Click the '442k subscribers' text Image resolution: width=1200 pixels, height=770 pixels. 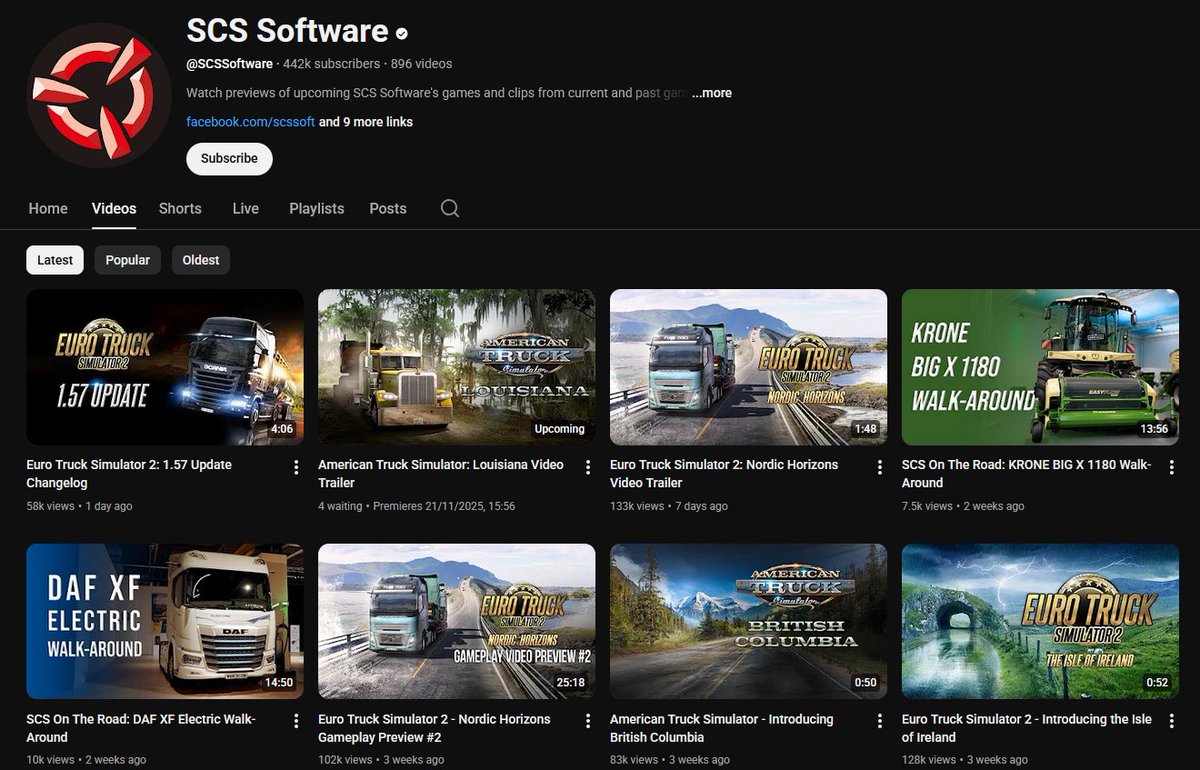pyautogui.click(x=332, y=64)
